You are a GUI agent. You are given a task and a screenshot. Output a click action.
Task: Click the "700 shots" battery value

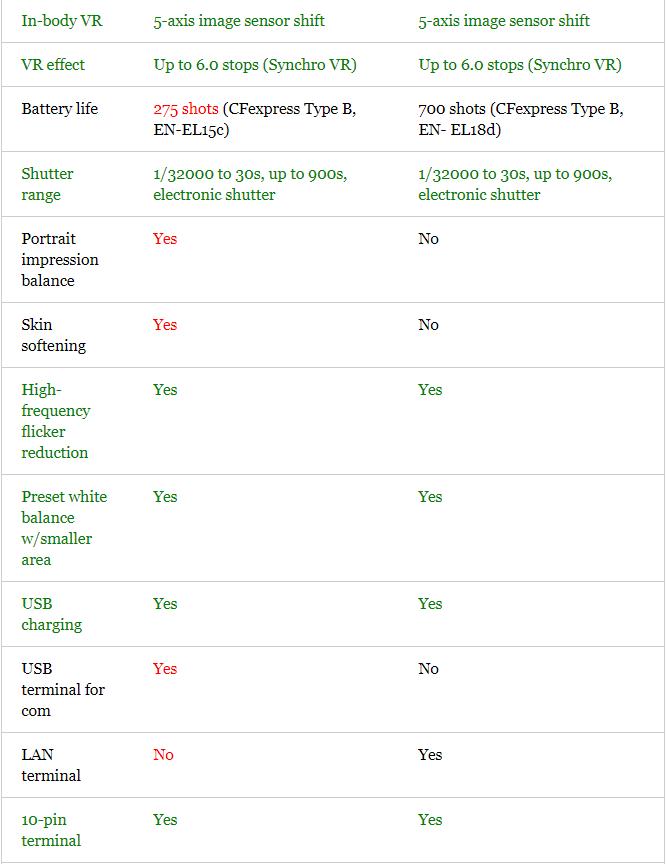pyautogui.click(x=452, y=109)
